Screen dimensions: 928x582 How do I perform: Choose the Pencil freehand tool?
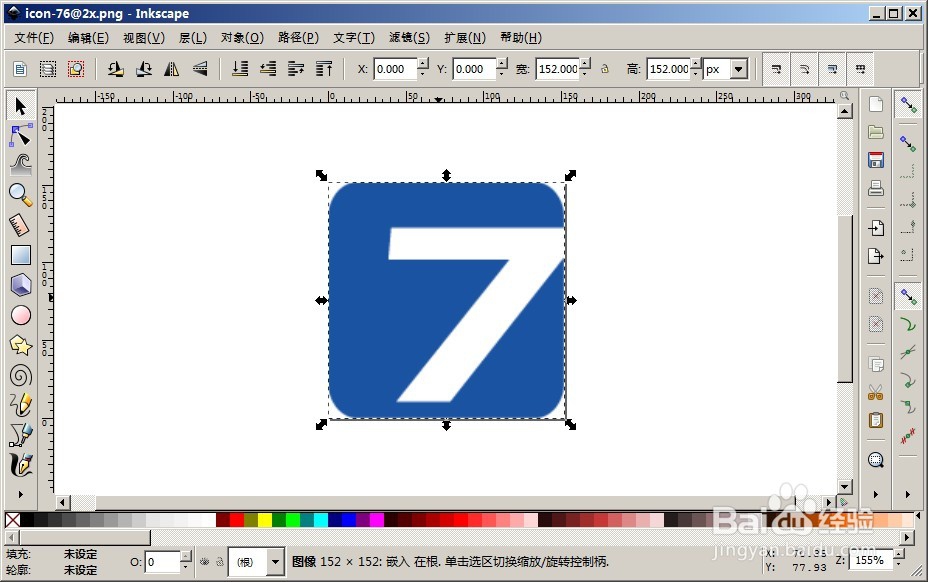coord(21,405)
